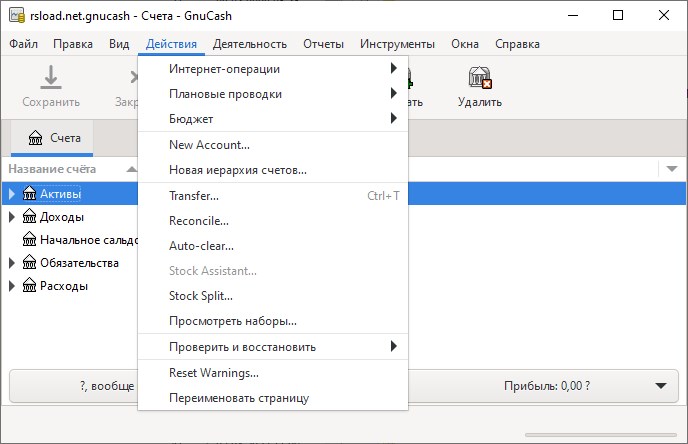
Task: Click the Активы account bank icon
Action: pyautogui.click(x=29, y=193)
